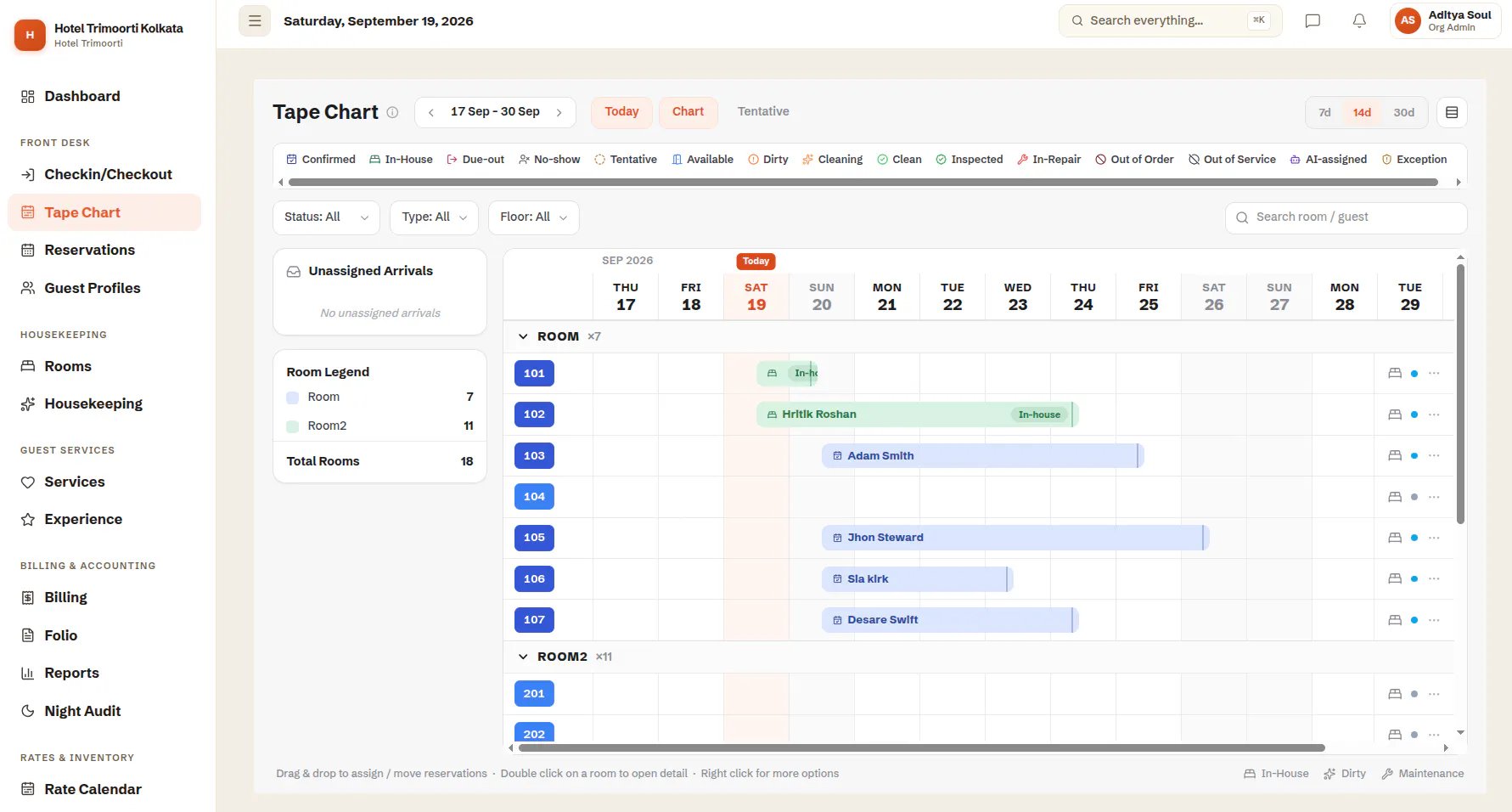1512x812 pixels.
Task: Open Dashboard in sidebar
Action: (x=104, y=97)
